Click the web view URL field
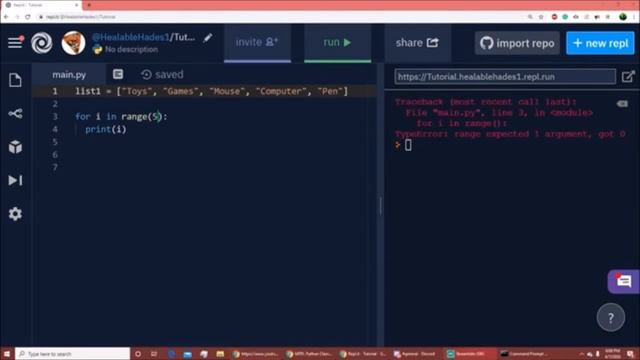640x360 pixels. pos(505,77)
